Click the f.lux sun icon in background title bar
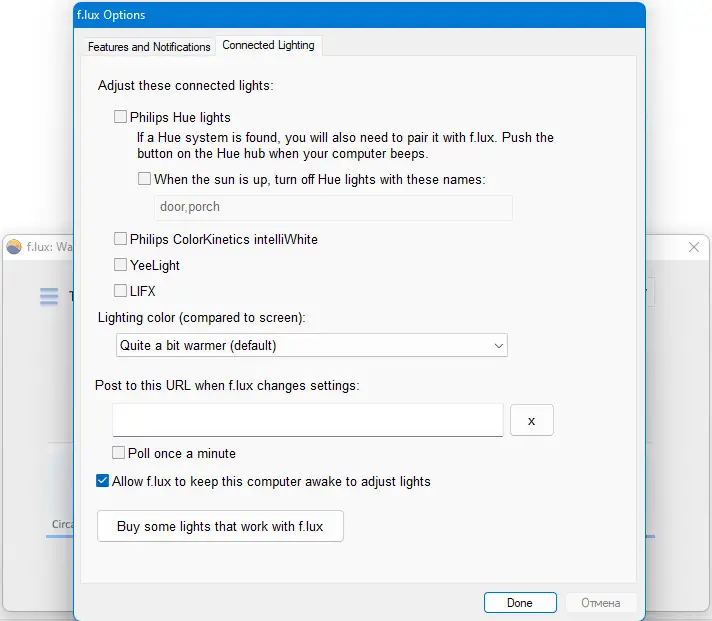 click(14, 247)
